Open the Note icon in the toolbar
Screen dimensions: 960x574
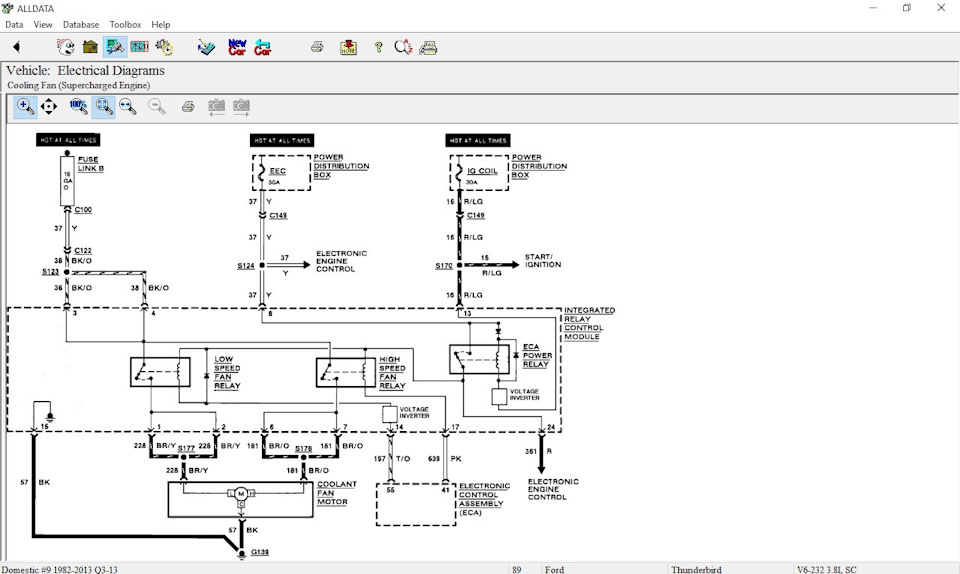pyautogui.click(x=348, y=47)
